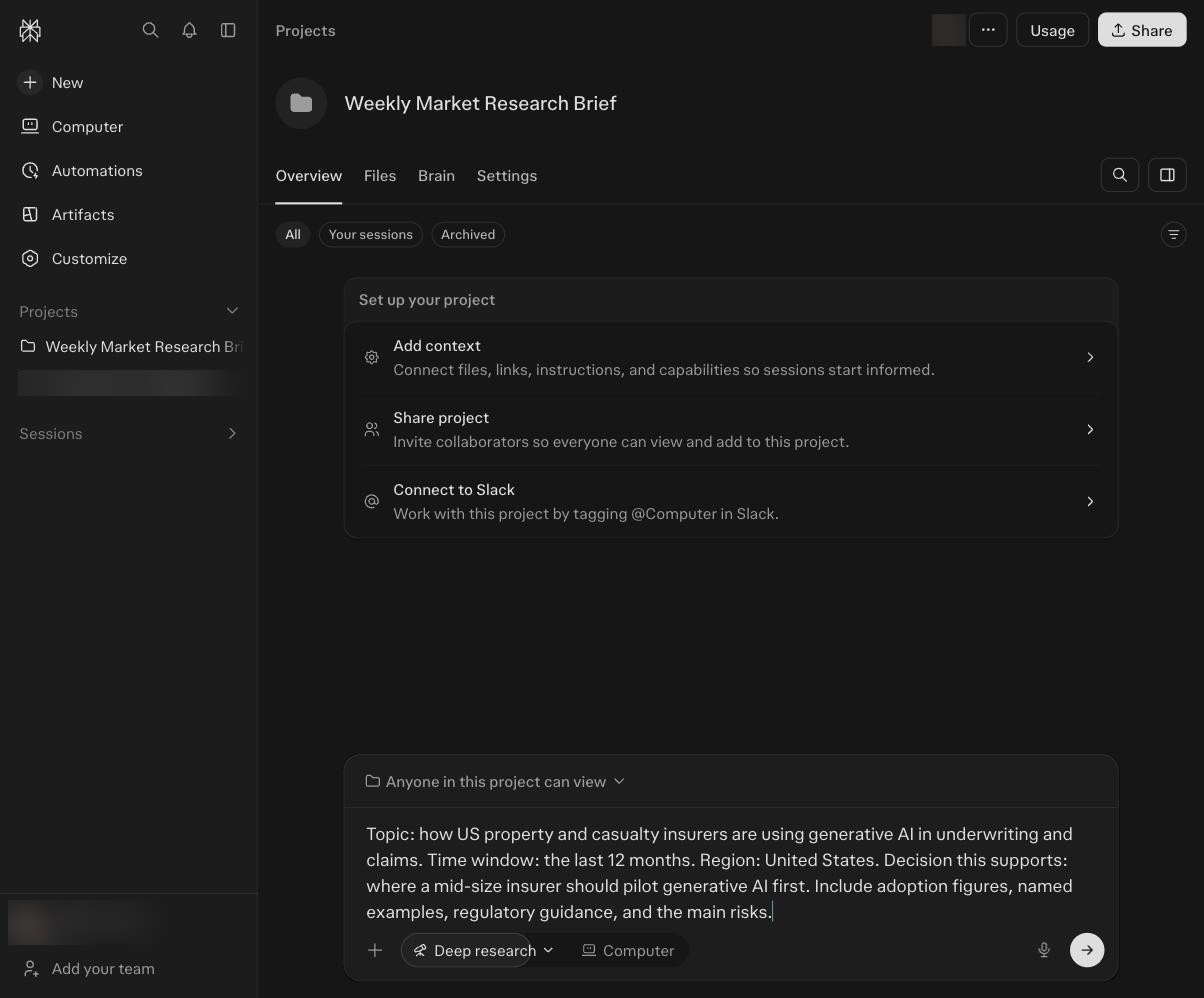1204x998 pixels.
Task: Click the Projects breadcrumb
Action: [x=306, y=31]
